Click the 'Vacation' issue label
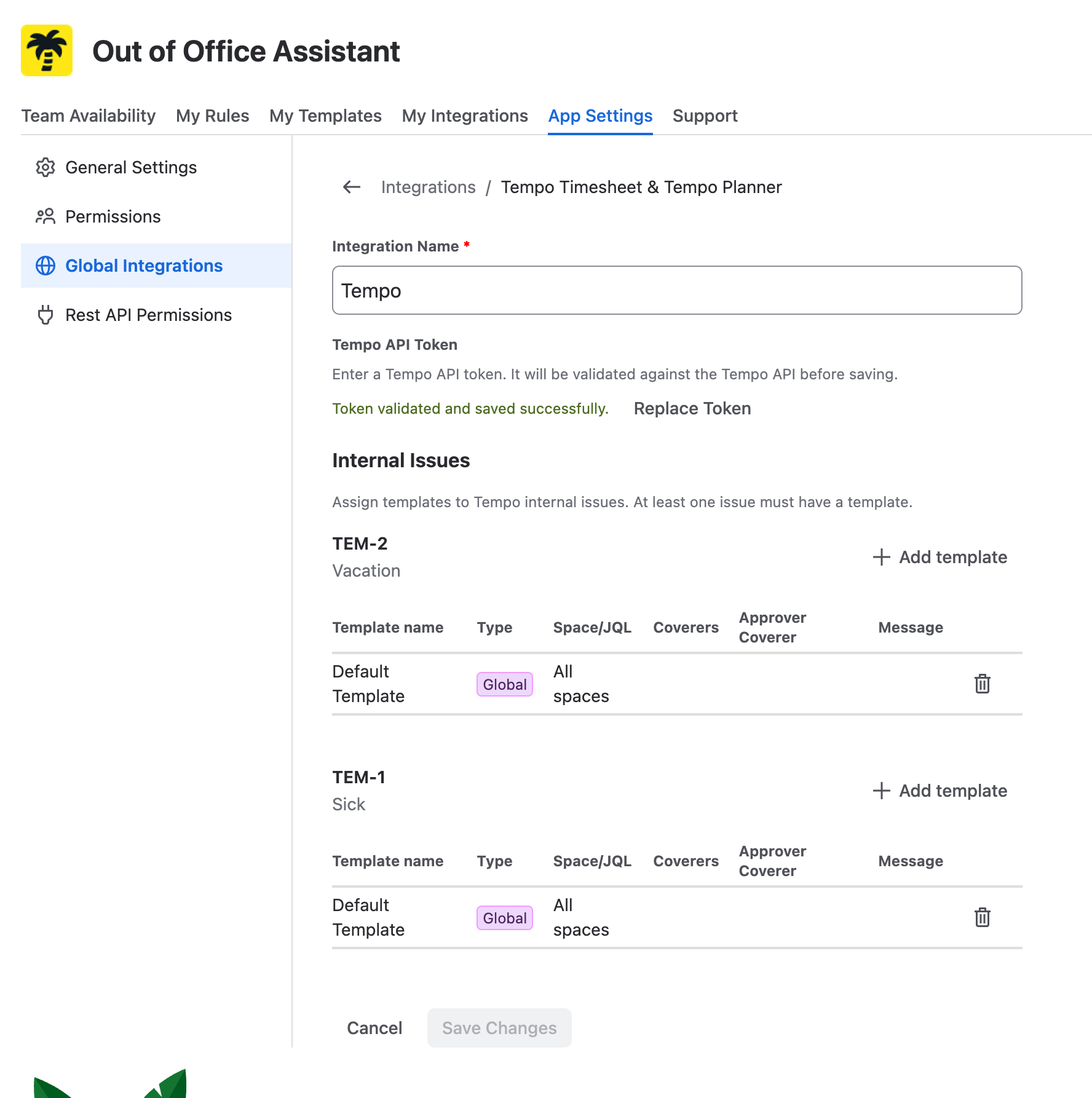This screenshot has width=1092, height=1098. [366, 571]
